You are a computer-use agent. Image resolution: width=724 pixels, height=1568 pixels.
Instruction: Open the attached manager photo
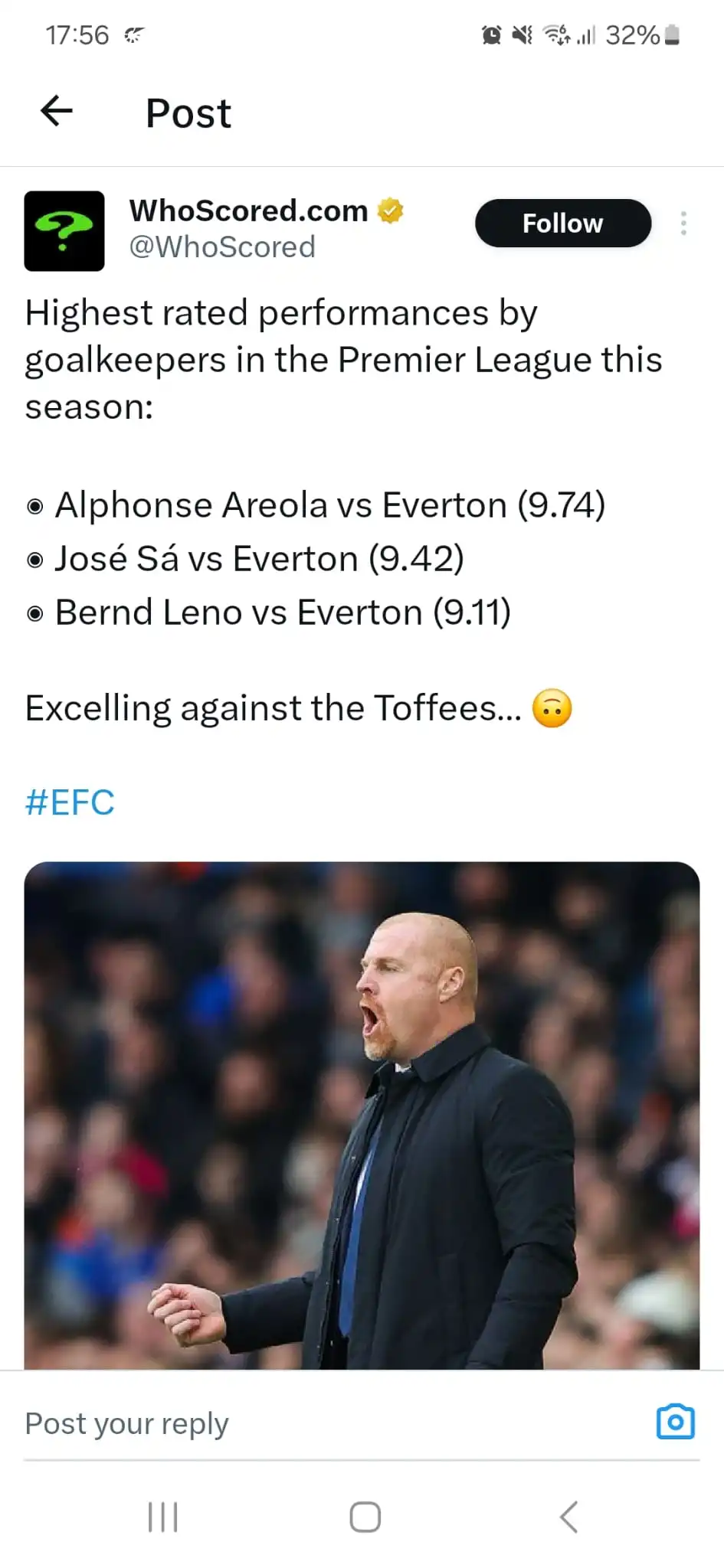click(x=362, y=1115)
